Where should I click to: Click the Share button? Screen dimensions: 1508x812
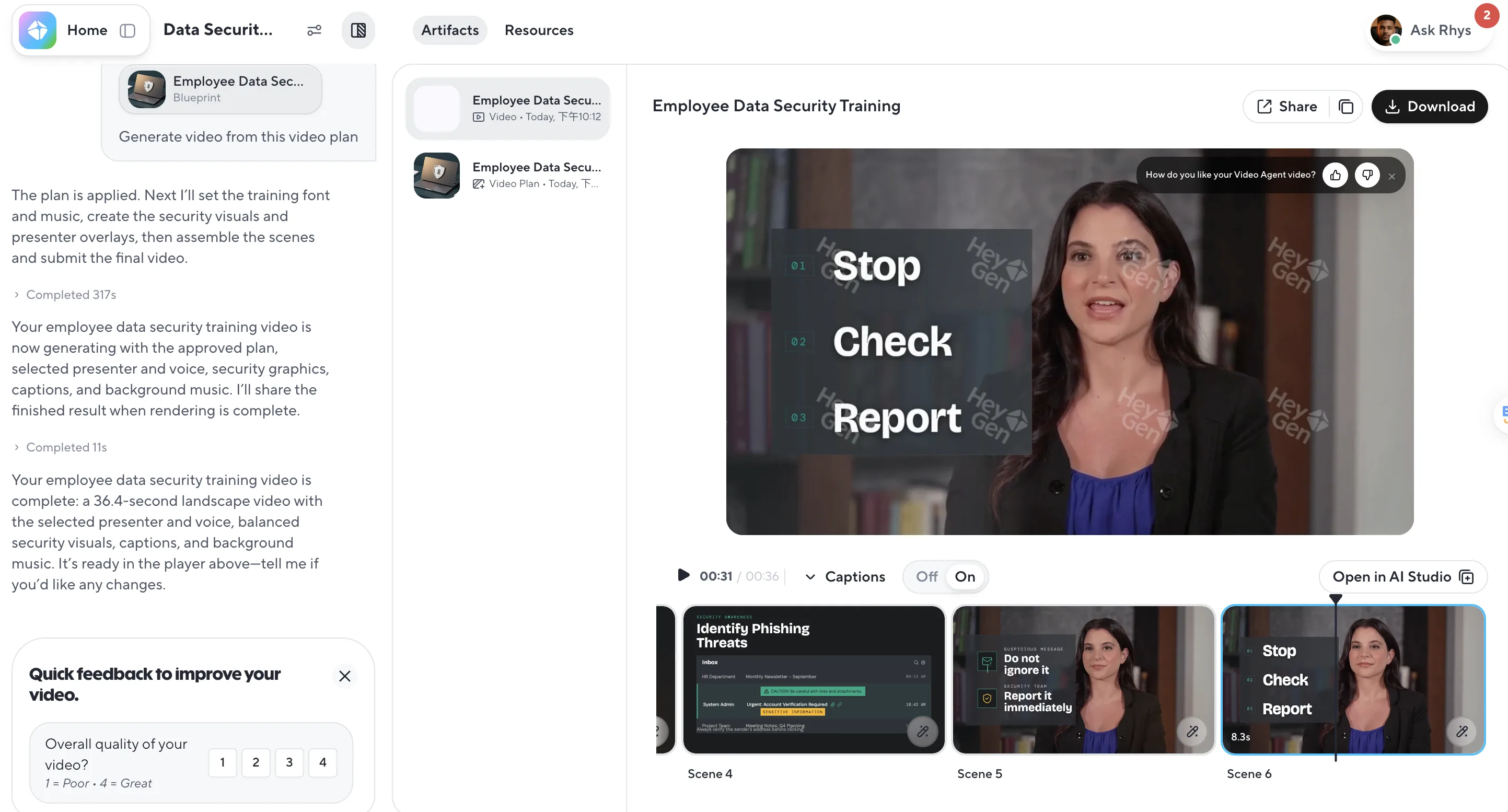(1287, 106)
